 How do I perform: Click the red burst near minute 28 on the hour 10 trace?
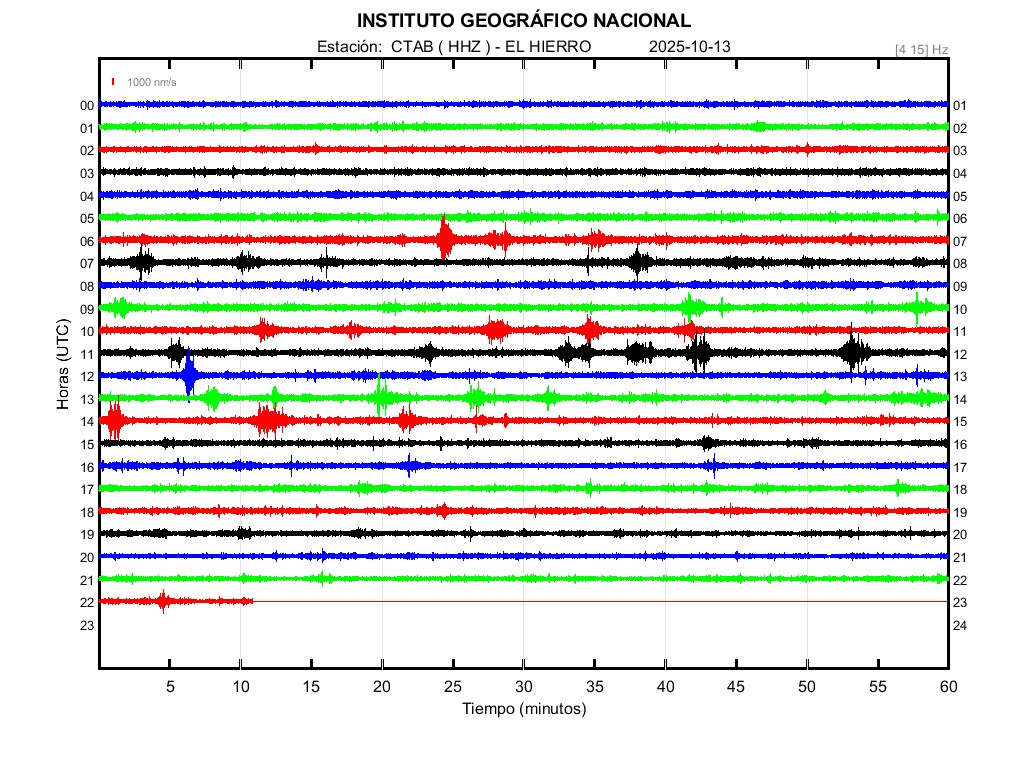tap(496, 330)
